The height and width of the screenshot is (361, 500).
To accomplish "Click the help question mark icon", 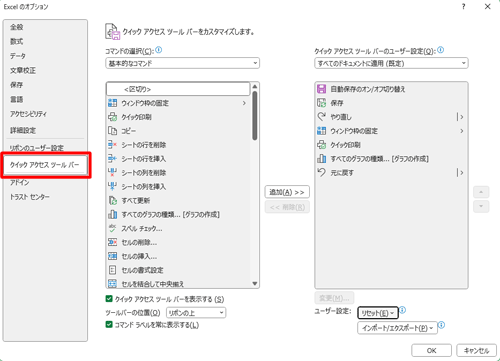I will pos(463,6).
